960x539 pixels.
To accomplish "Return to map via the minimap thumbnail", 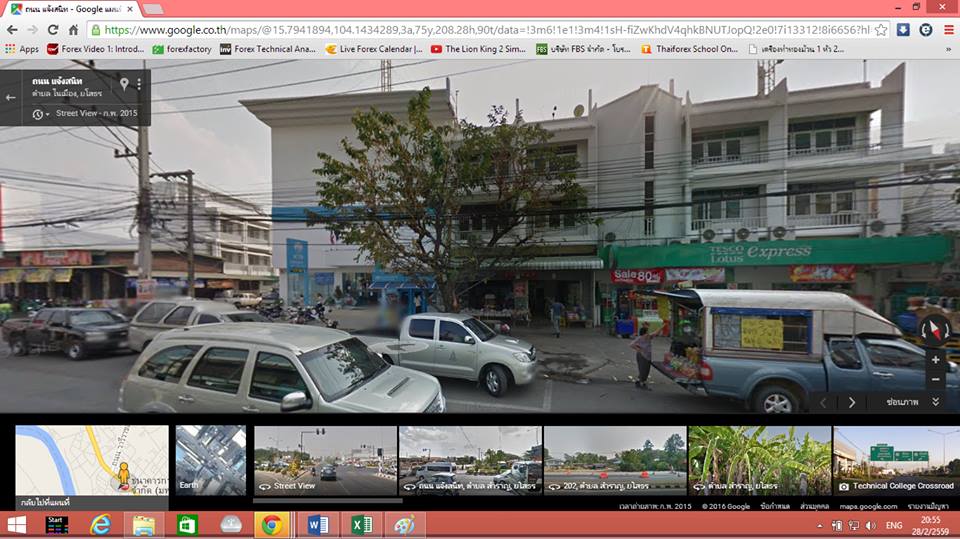I will click(x=91, y=460).
